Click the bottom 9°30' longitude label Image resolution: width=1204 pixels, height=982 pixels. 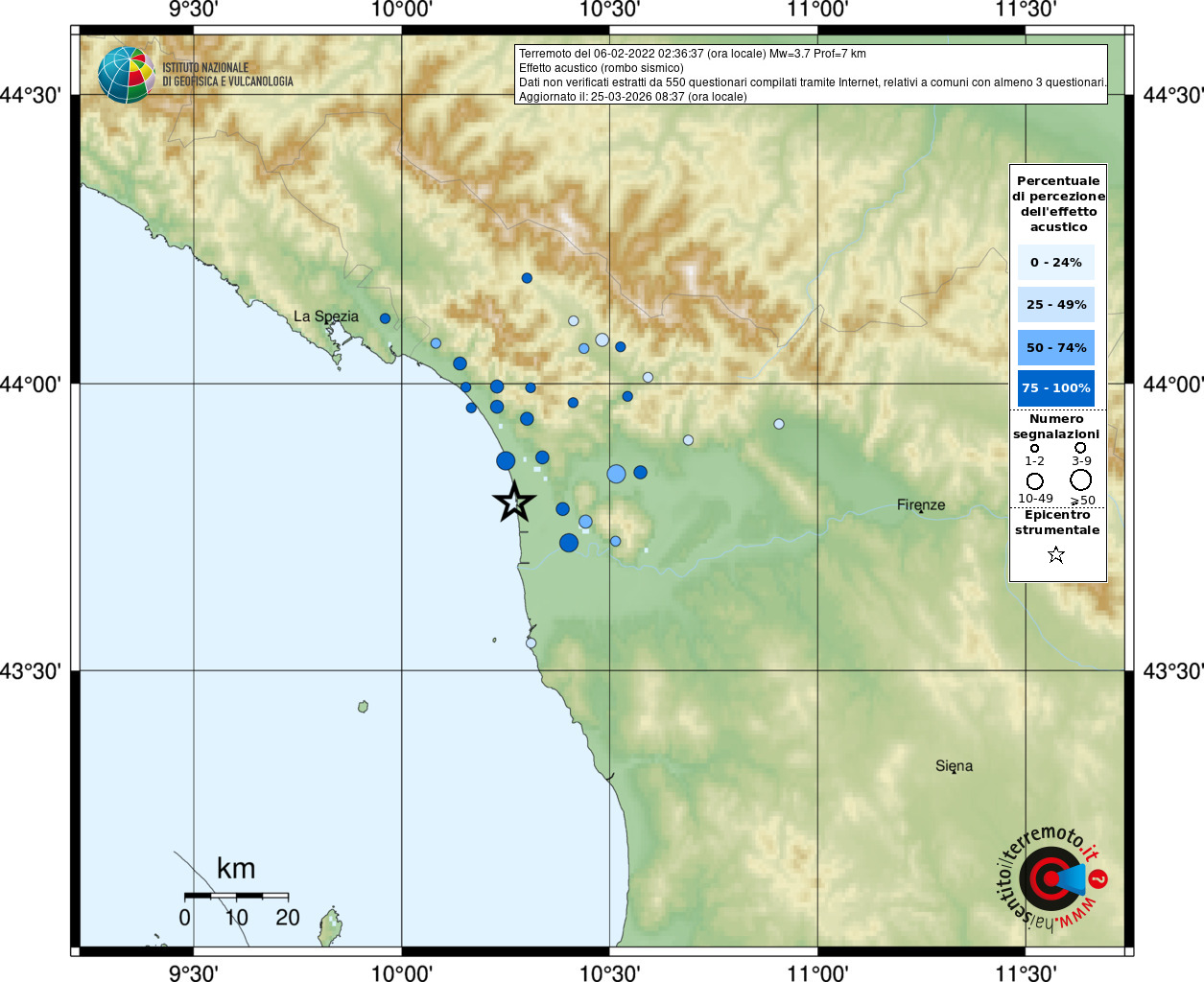tap(194, 972)
